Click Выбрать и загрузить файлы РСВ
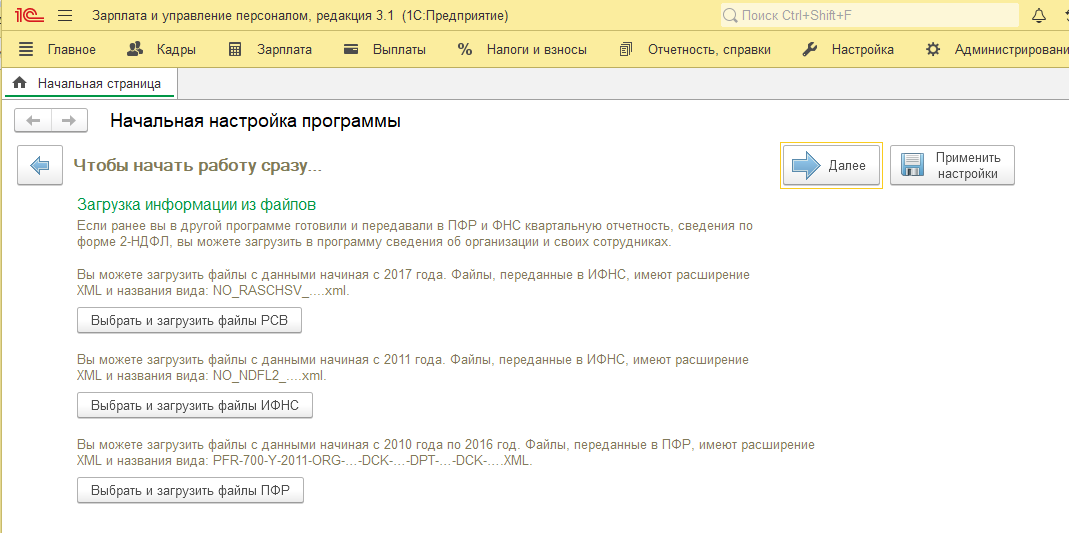This screenshot has height=533, width=1069. click(x=189, y=320)
